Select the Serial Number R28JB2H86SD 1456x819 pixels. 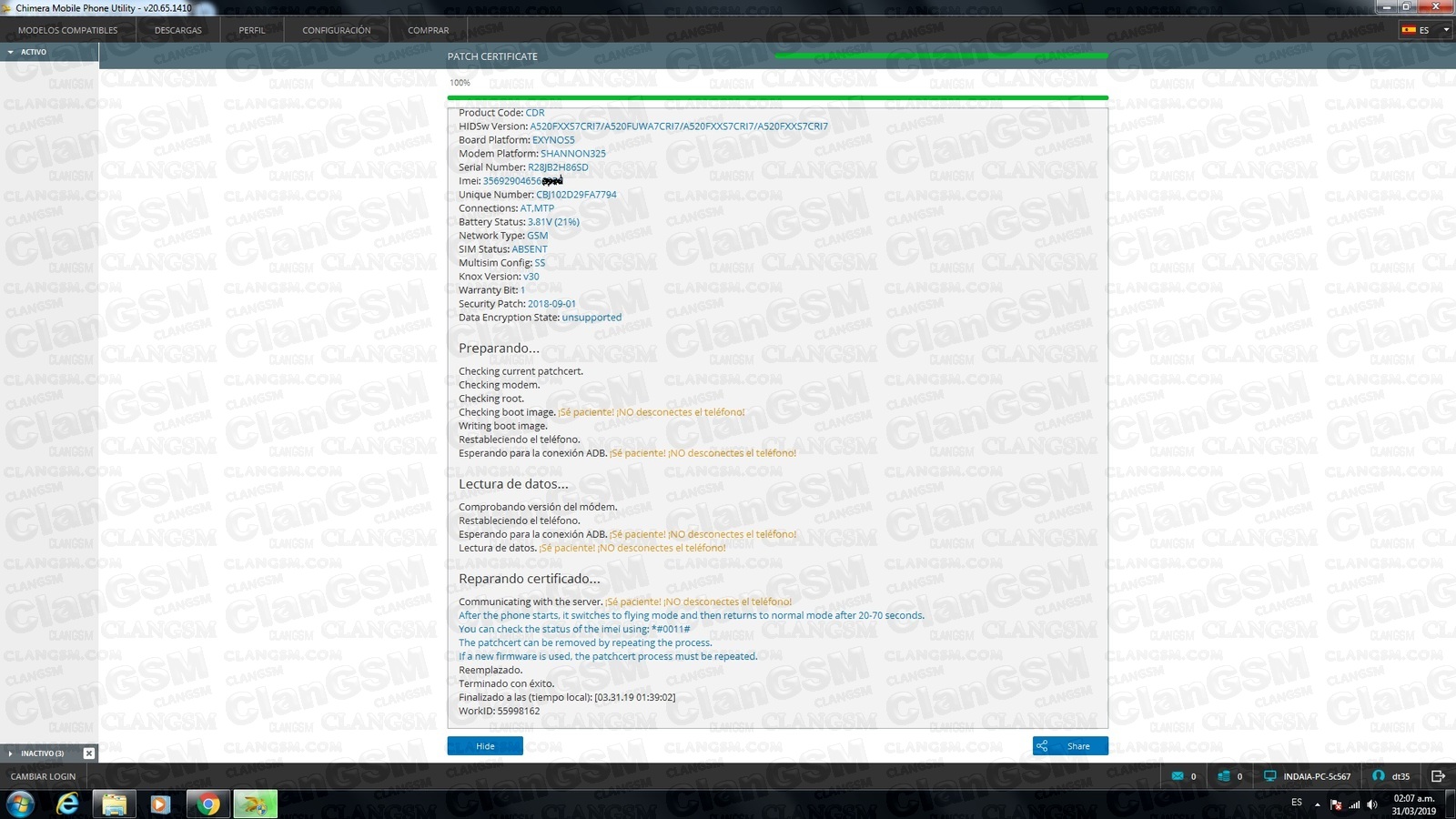pos(558,167)
